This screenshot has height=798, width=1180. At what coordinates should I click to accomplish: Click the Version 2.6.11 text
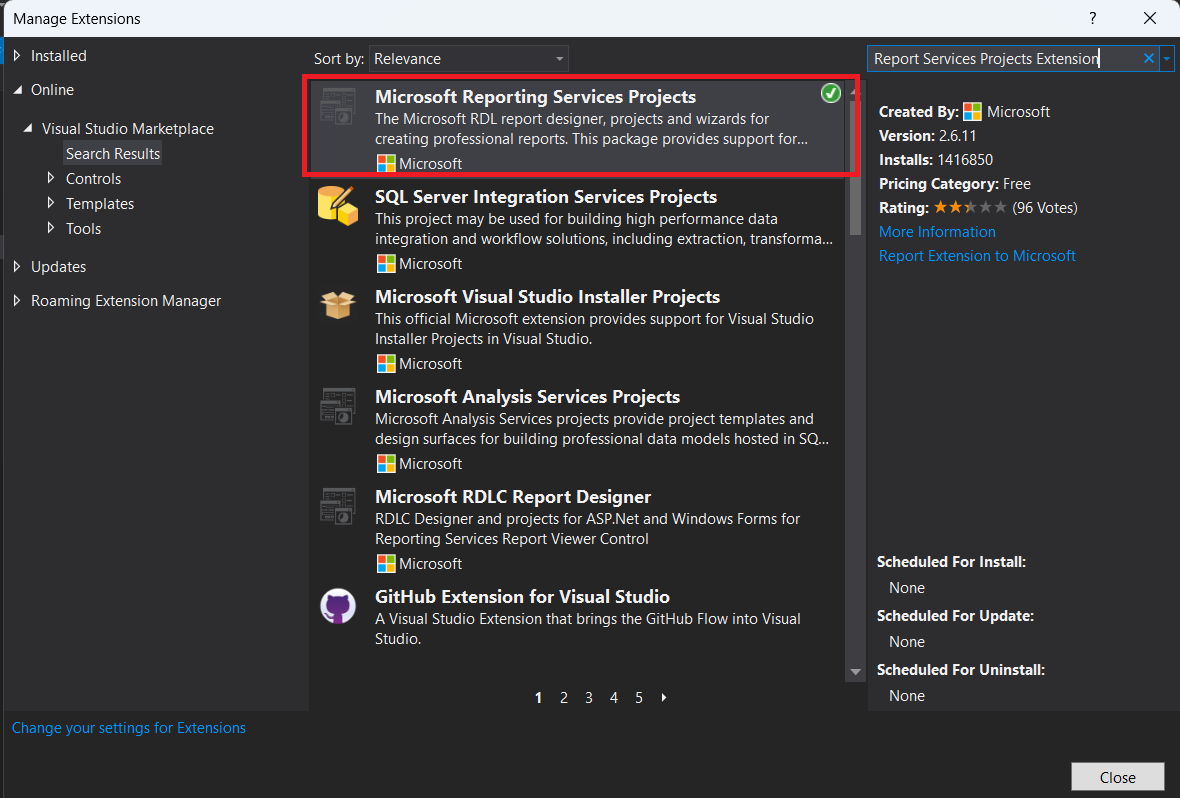(927, 136)
